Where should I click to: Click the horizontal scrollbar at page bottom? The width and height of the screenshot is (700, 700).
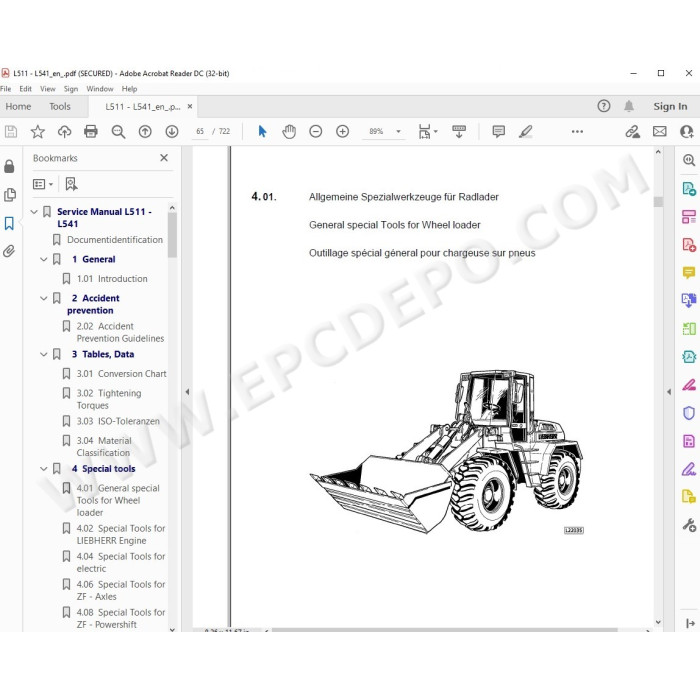445,630
